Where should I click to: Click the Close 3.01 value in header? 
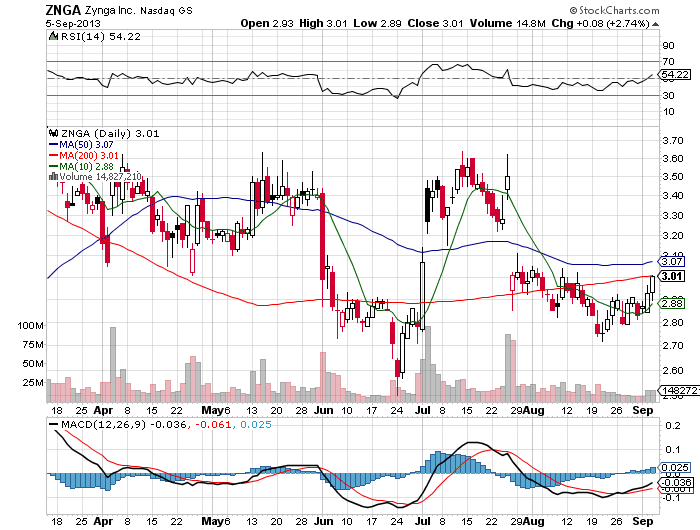(x=435, y=23)
